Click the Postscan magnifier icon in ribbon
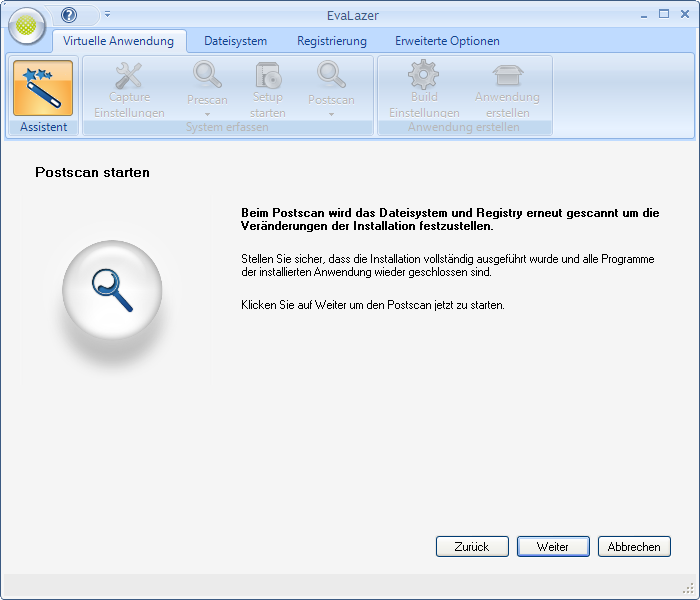 pyautogui.click(x=330, y=75)
